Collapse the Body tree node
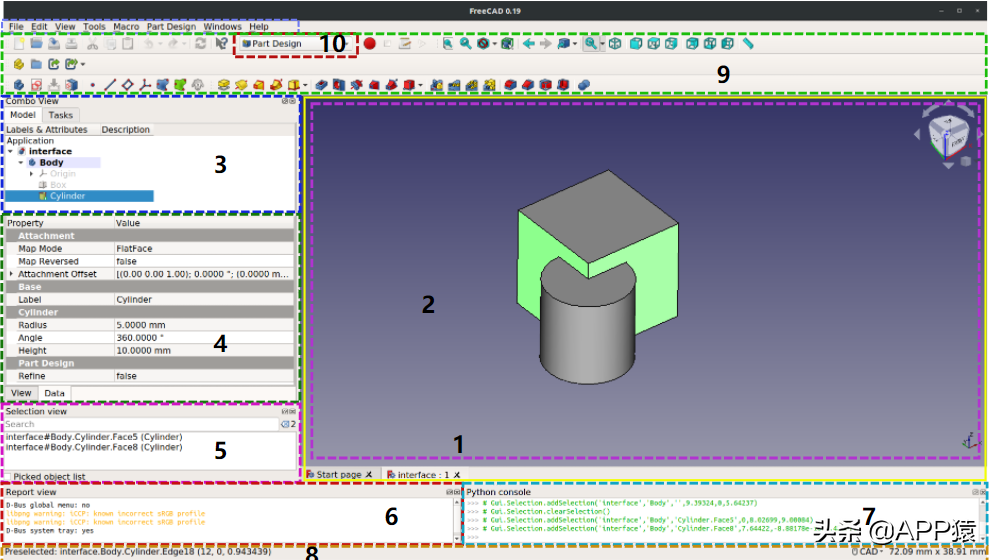This screenshot has width=992, height=560. point(21,162)
